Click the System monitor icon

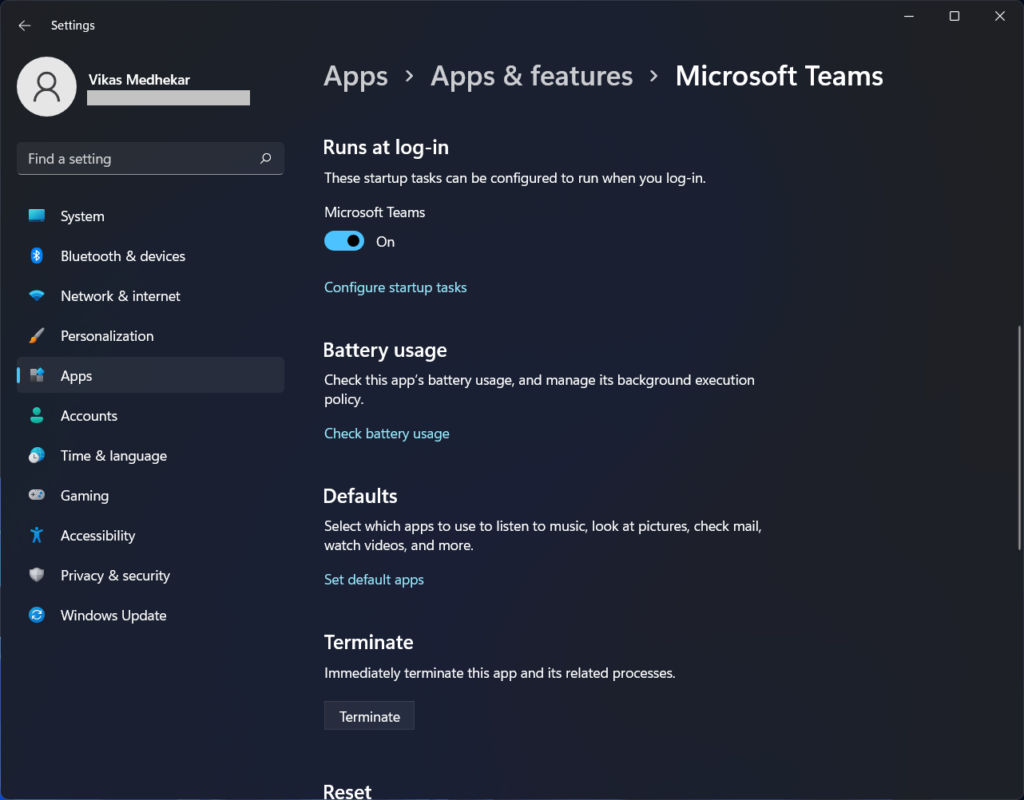37,216
